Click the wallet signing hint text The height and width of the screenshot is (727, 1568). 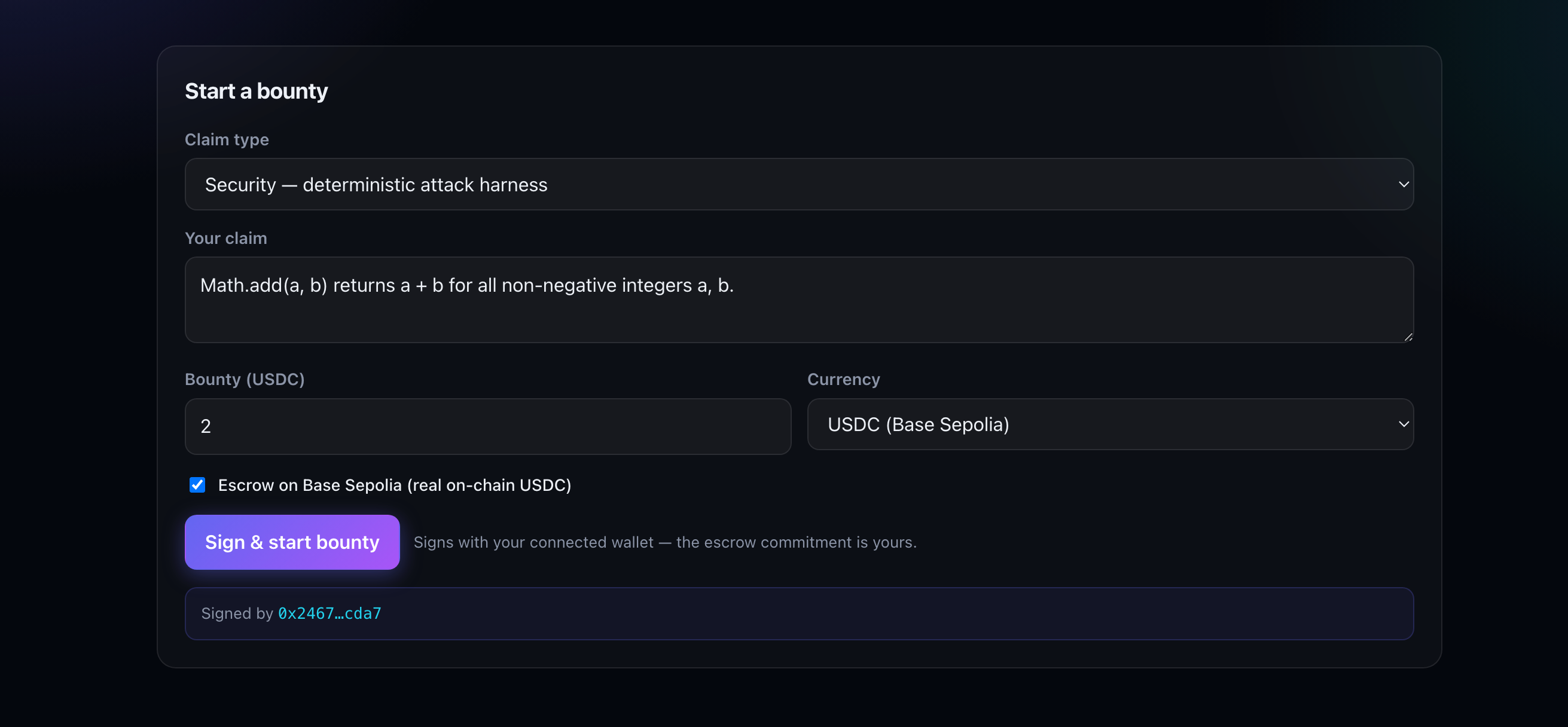click(665, 542)
